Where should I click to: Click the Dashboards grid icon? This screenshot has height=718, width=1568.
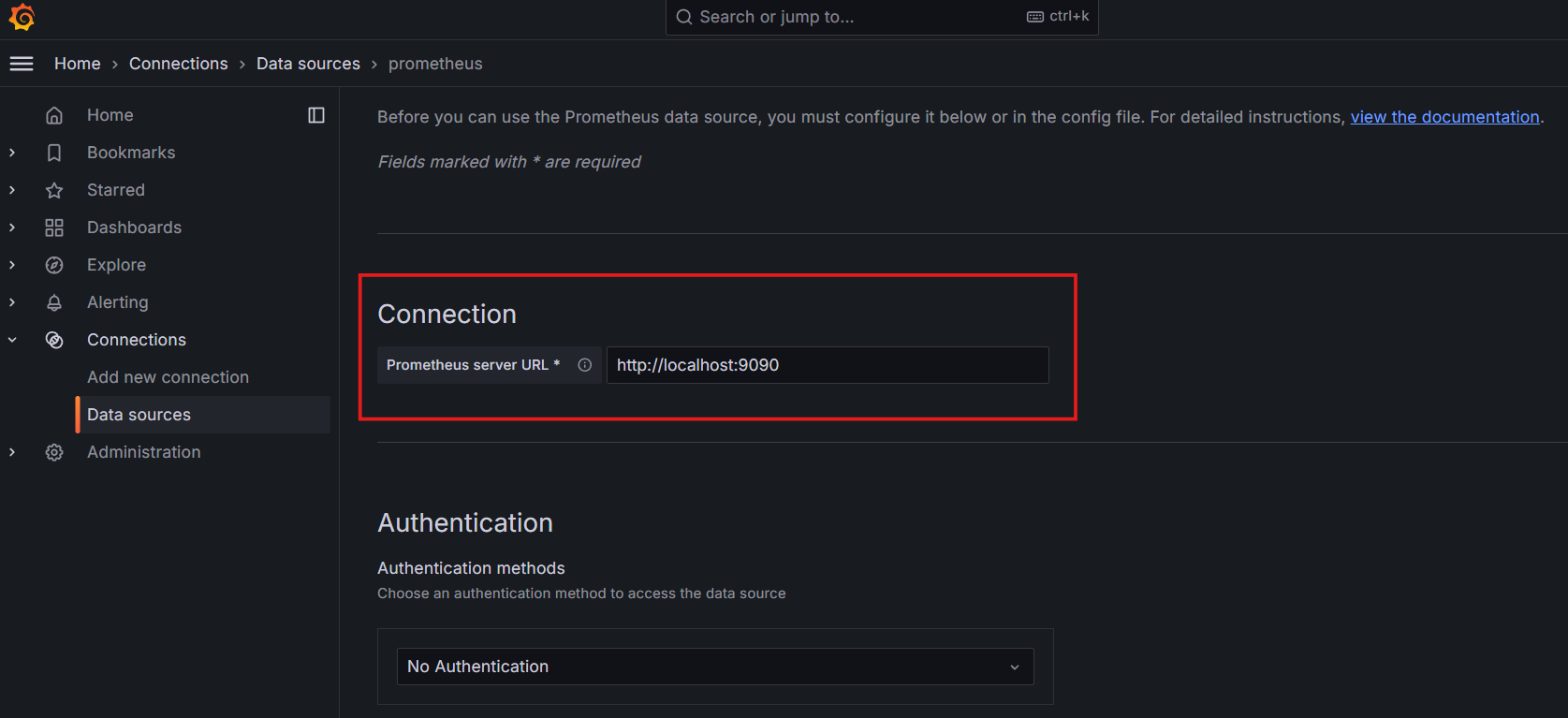[54, 227]
